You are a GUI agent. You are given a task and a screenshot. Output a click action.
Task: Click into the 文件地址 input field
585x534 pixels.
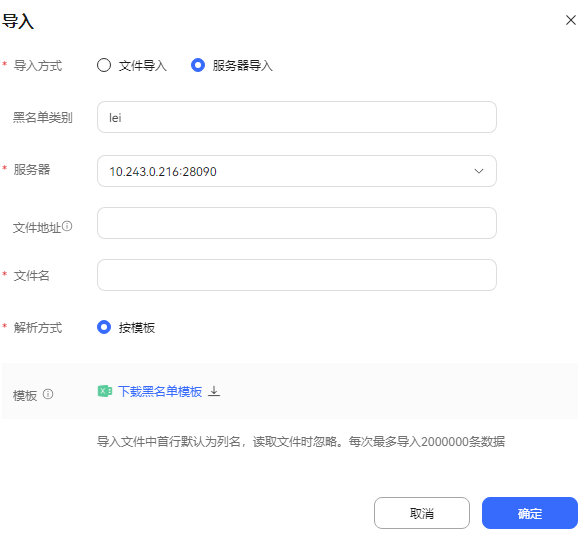tap(297, 223)
